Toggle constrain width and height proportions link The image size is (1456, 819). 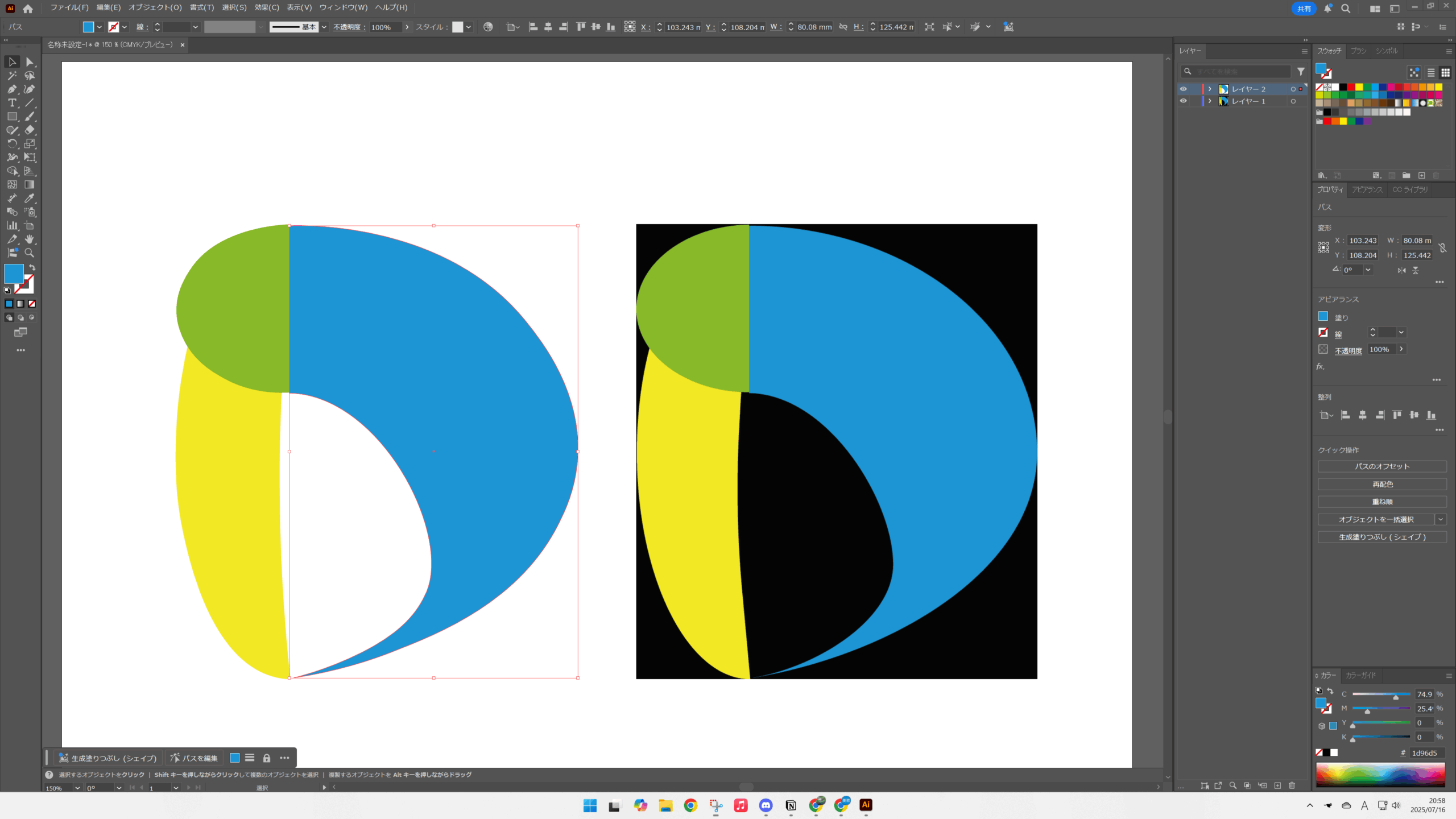[x=843, y=27]
